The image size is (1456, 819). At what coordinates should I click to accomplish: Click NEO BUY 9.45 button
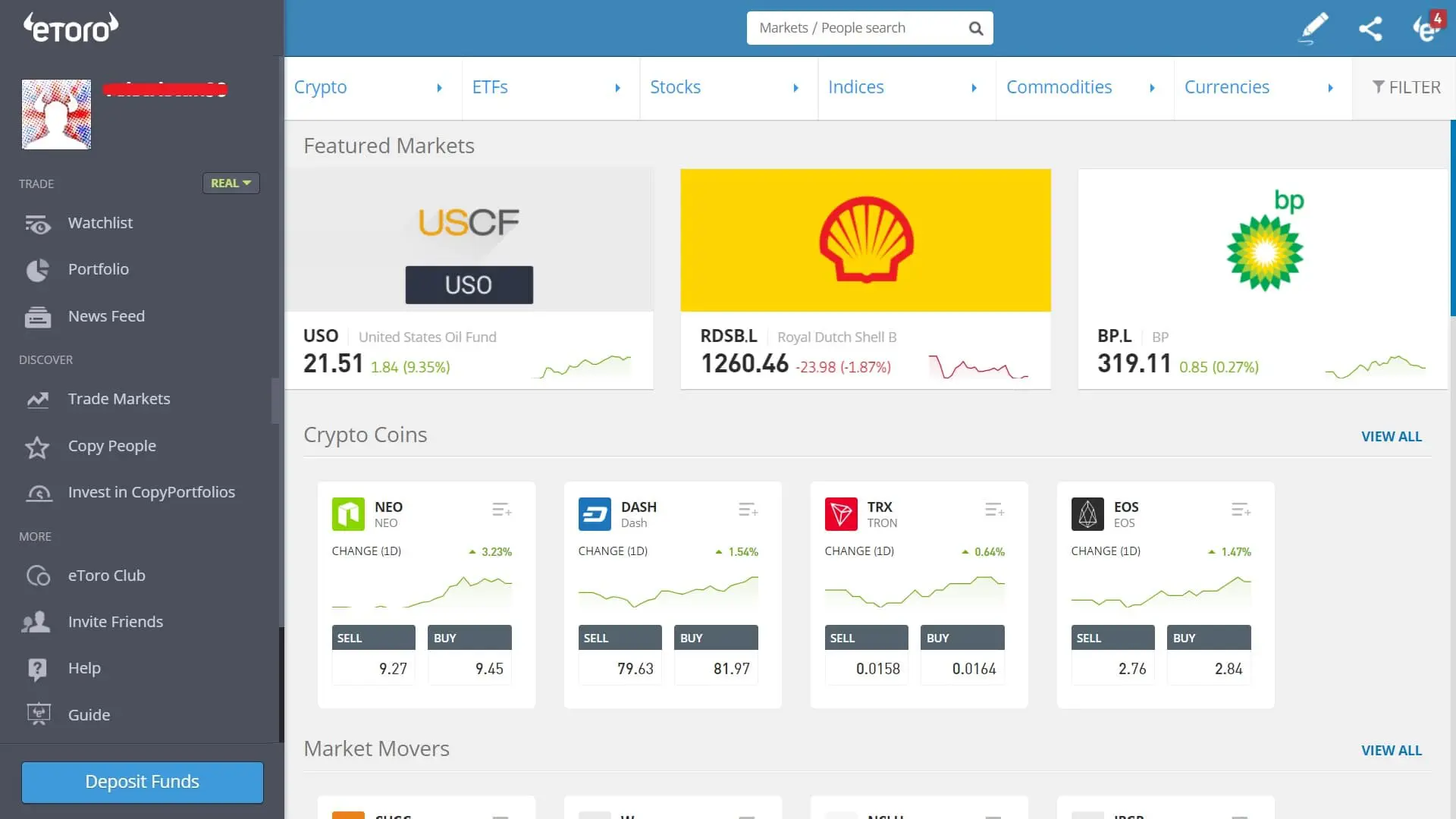(470, 655)
